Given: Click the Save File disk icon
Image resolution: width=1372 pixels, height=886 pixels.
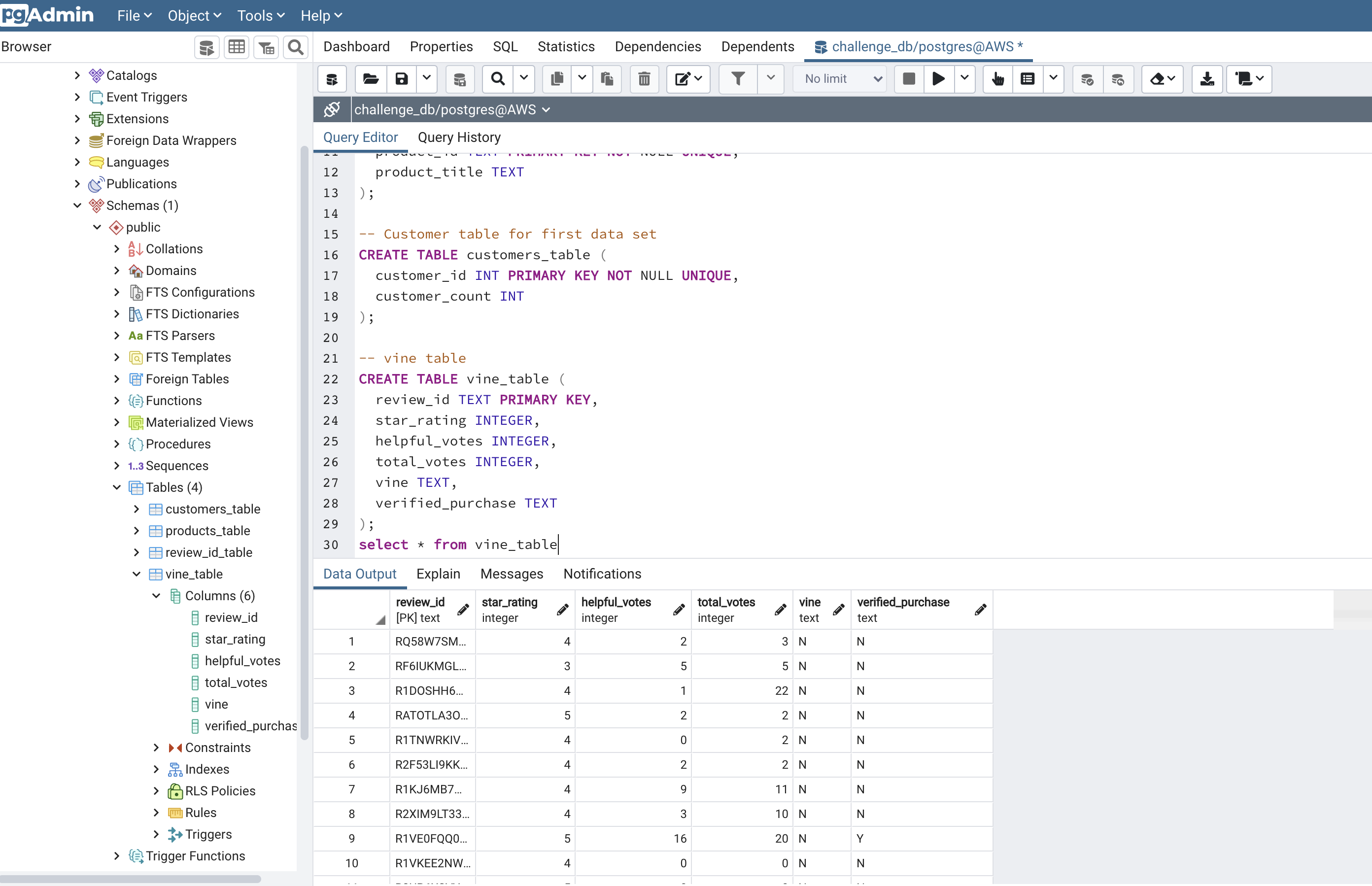Looking at the screenshot, I should 402,79.
